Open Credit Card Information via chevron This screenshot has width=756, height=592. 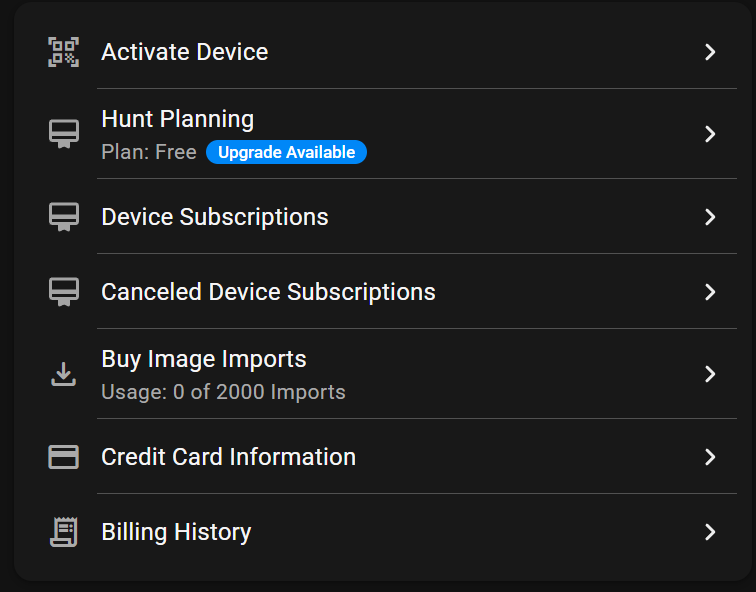click(x=710, y=457)
